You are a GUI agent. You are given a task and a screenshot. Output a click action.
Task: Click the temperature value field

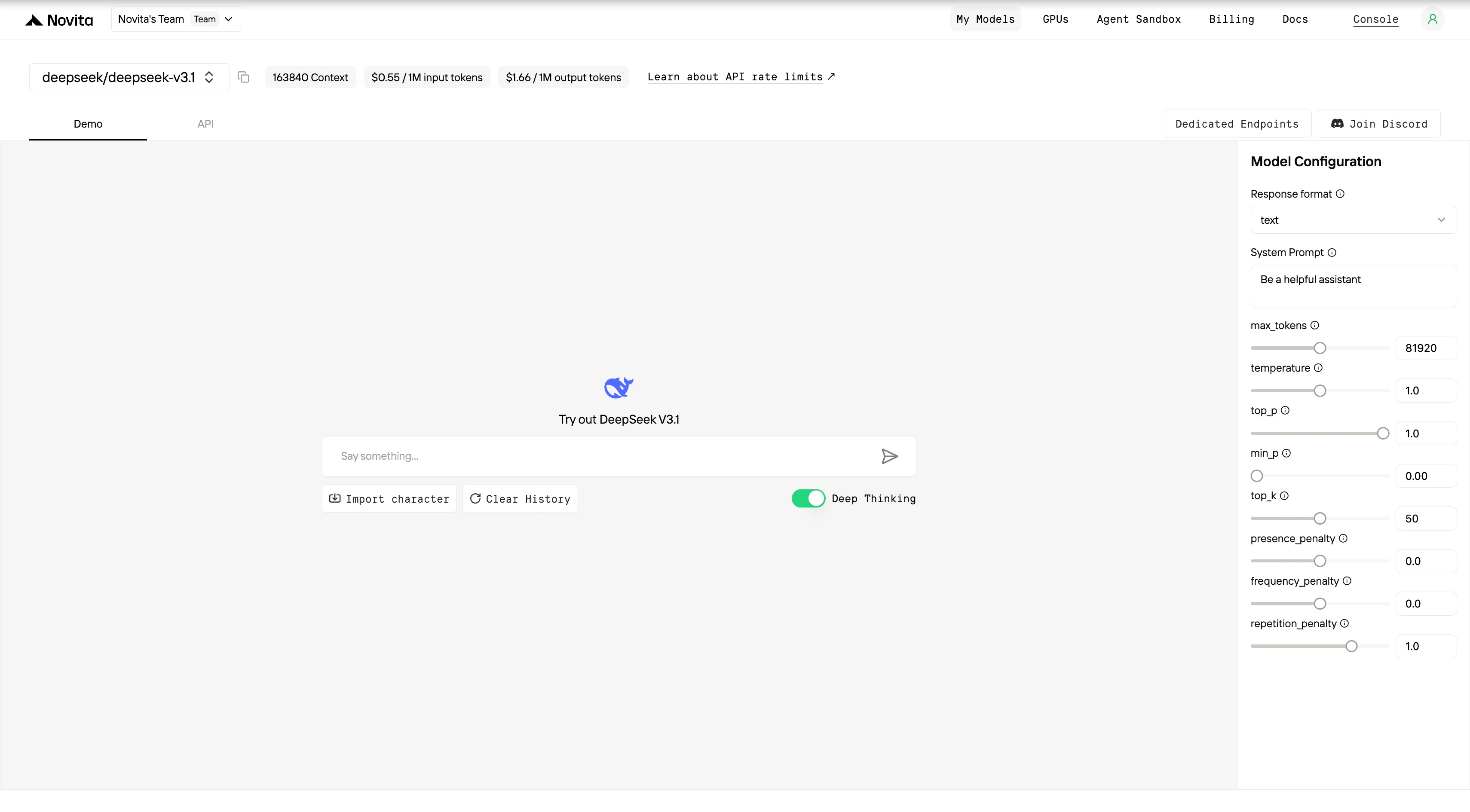[x=1426, y=391]
